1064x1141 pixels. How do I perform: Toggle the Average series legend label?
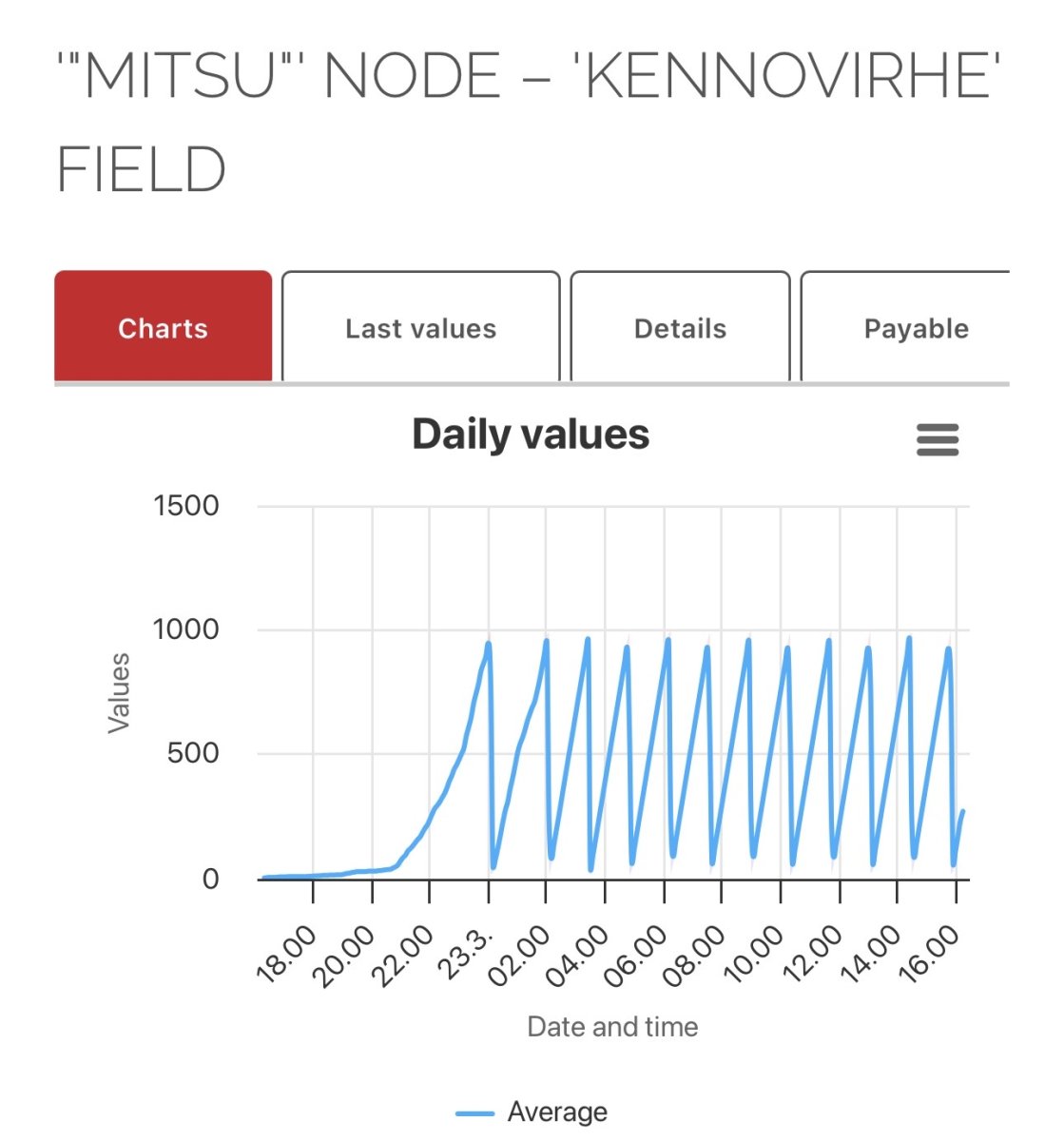pyautogui.click(x=557, y=1112)
